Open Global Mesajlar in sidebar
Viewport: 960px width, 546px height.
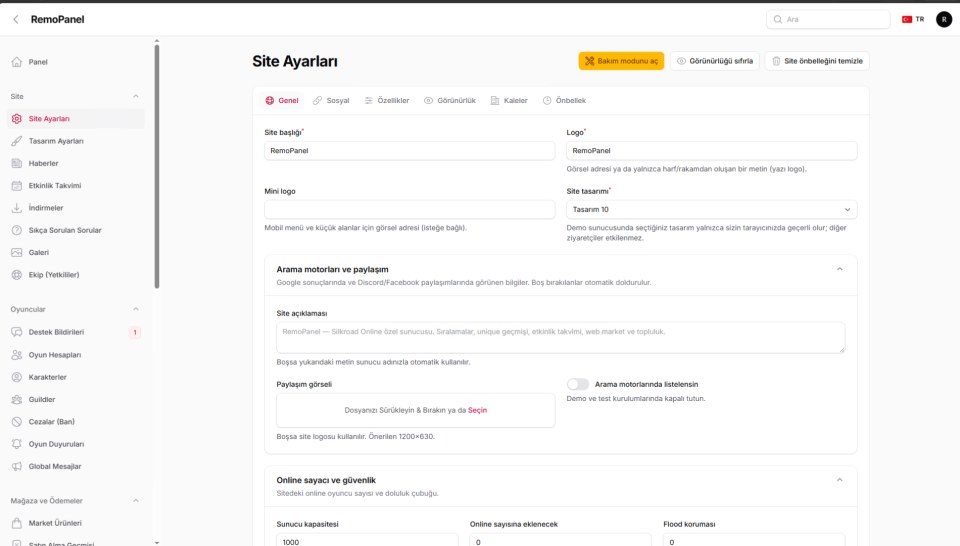pyautogui.click(x=76, y=466)
